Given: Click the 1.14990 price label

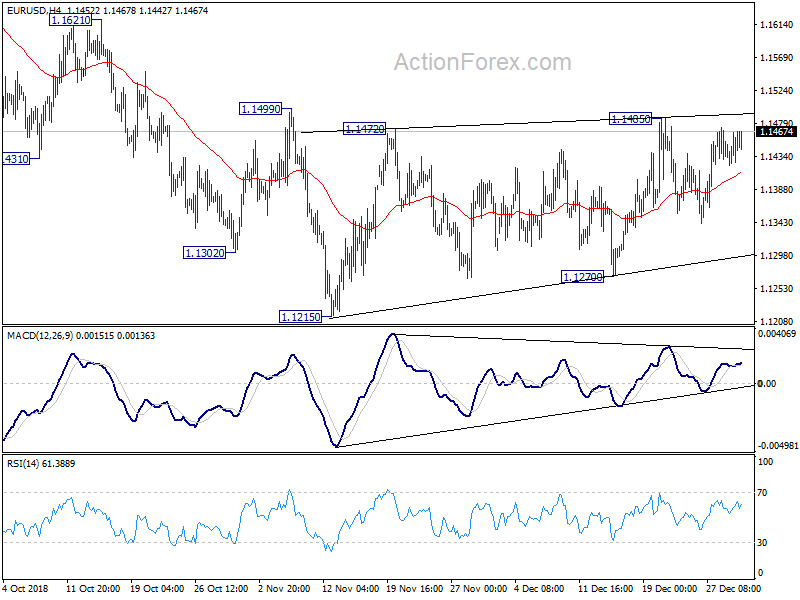Looking at the screenshot, I should click(260, 109).
